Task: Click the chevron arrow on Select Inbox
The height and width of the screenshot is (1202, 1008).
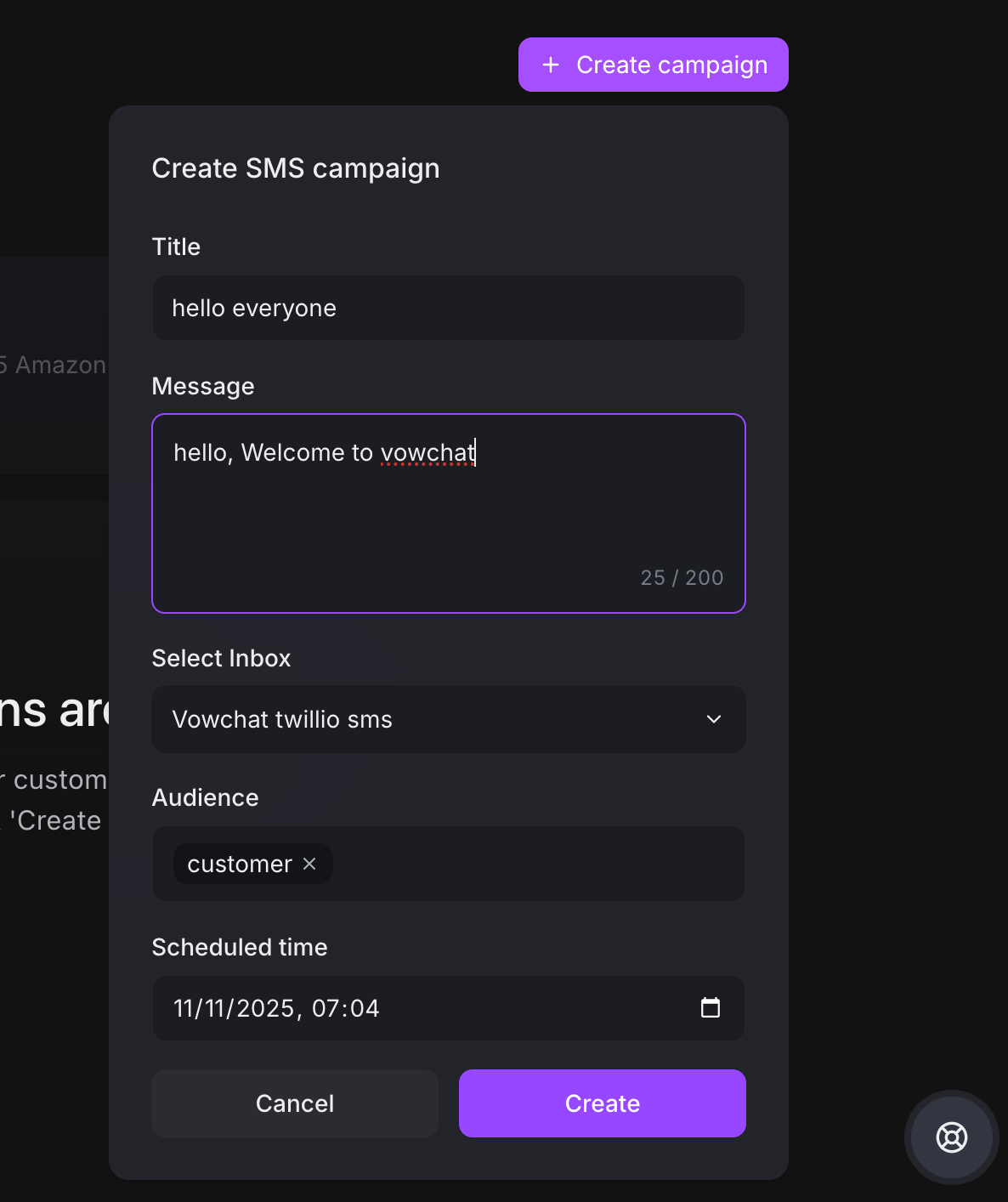Action: pyautogui.click(x=714, y=719)
